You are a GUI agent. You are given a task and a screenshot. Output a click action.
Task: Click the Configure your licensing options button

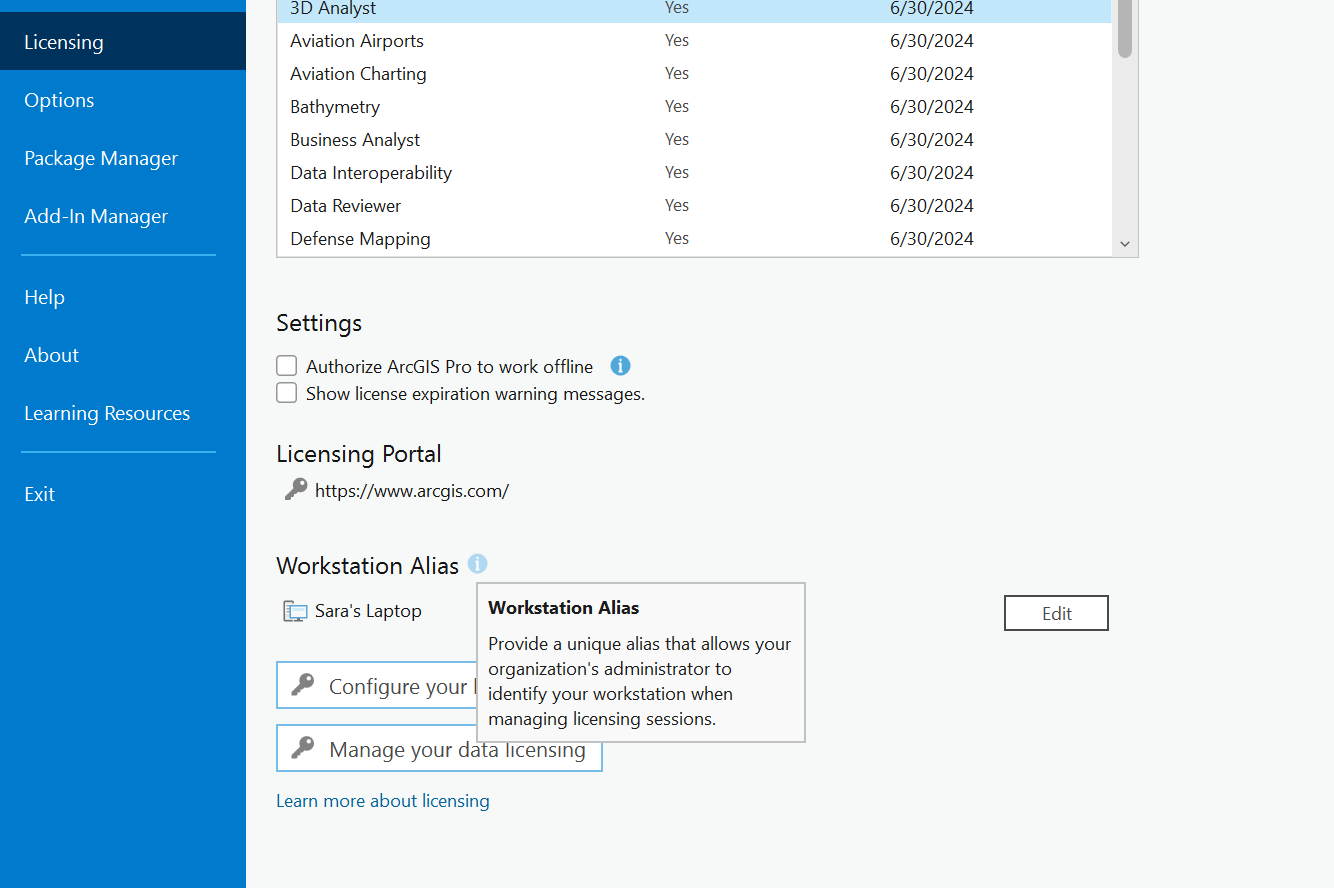pyautogui.click(x=377, y=685)
